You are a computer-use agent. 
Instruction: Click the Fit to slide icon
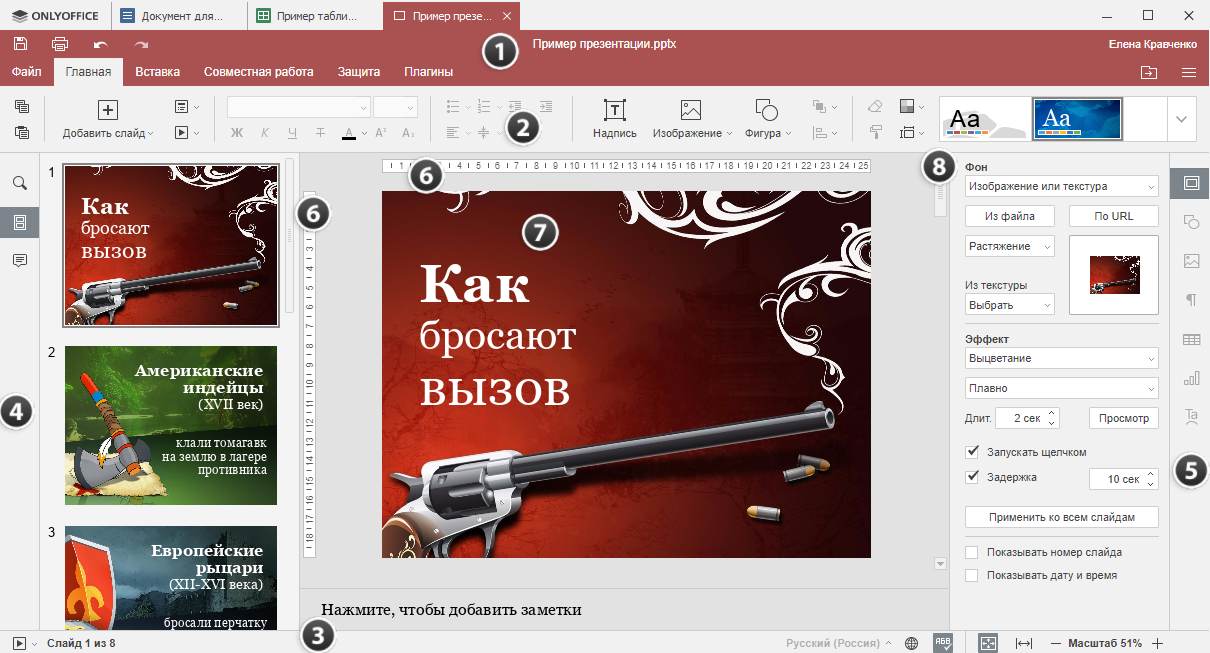pos(988,643)
